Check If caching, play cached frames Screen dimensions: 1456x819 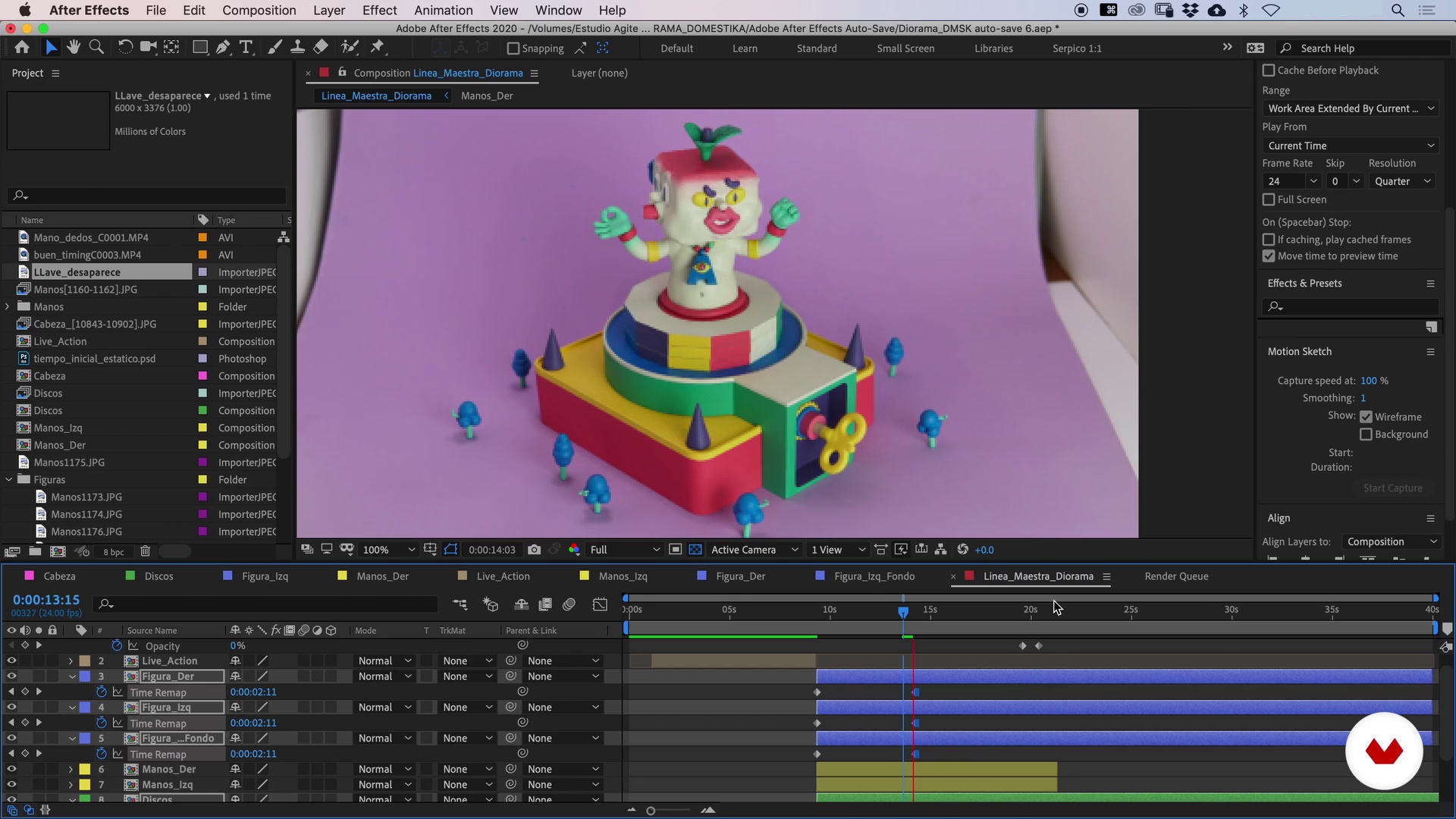(1269, 240)
